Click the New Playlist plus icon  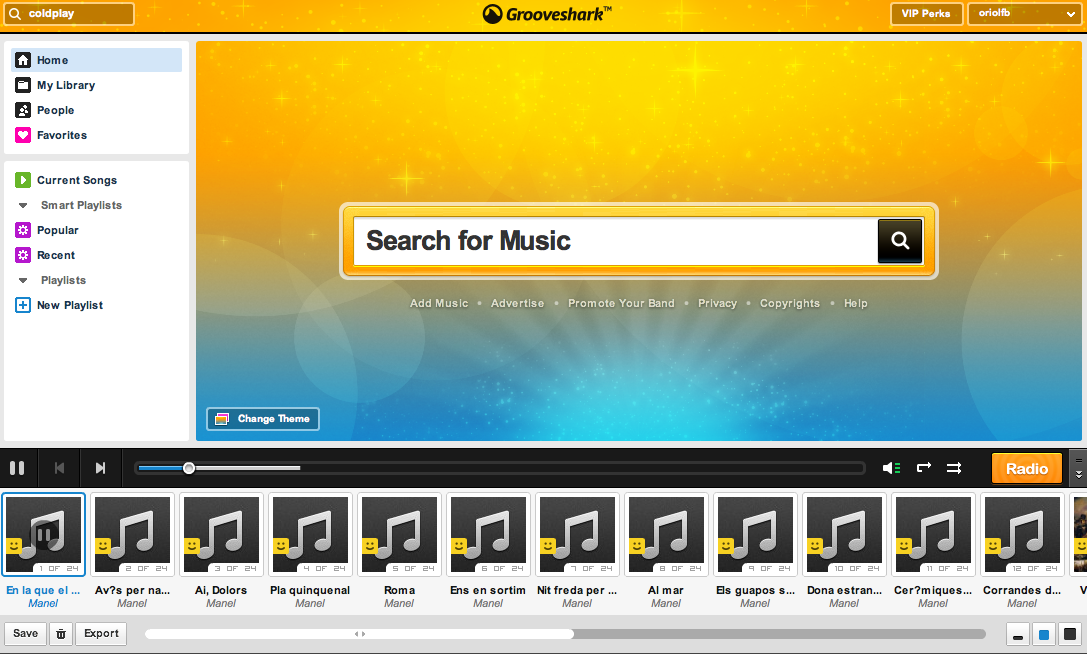(23, 305)
